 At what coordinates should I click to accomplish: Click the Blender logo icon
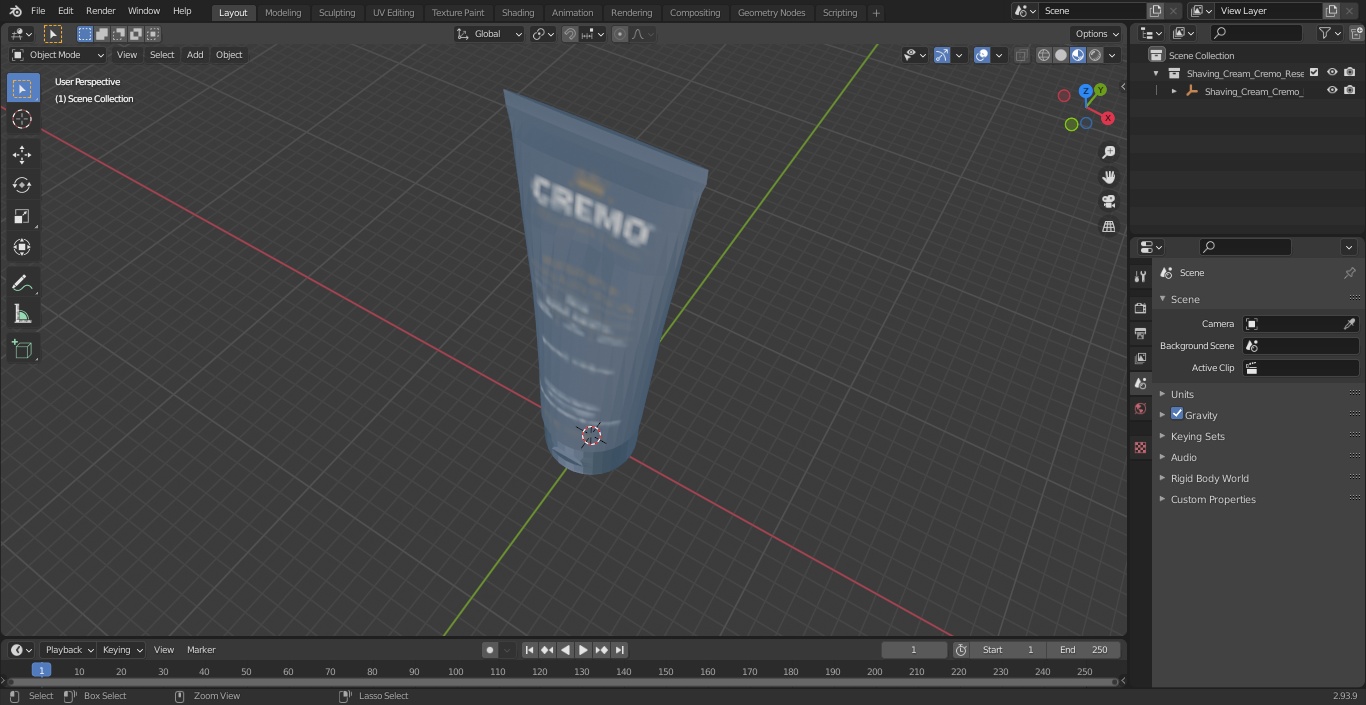tap(15, 11)
